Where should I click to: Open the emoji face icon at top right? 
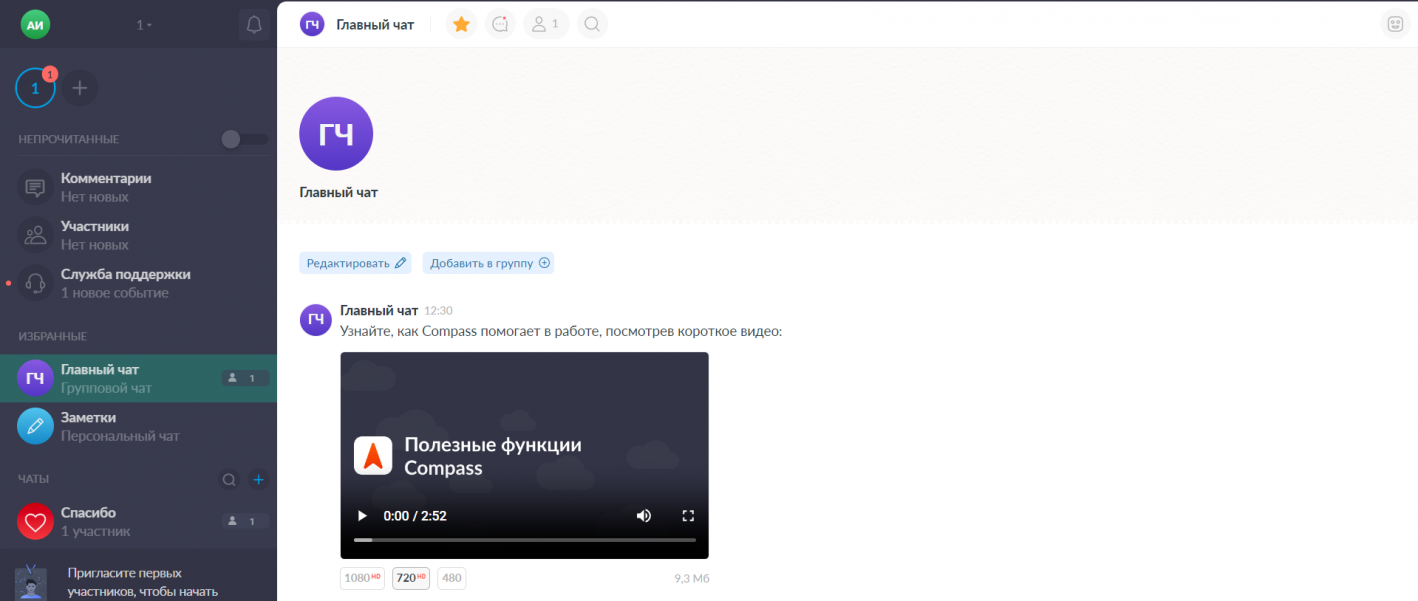coord(1395,24)
